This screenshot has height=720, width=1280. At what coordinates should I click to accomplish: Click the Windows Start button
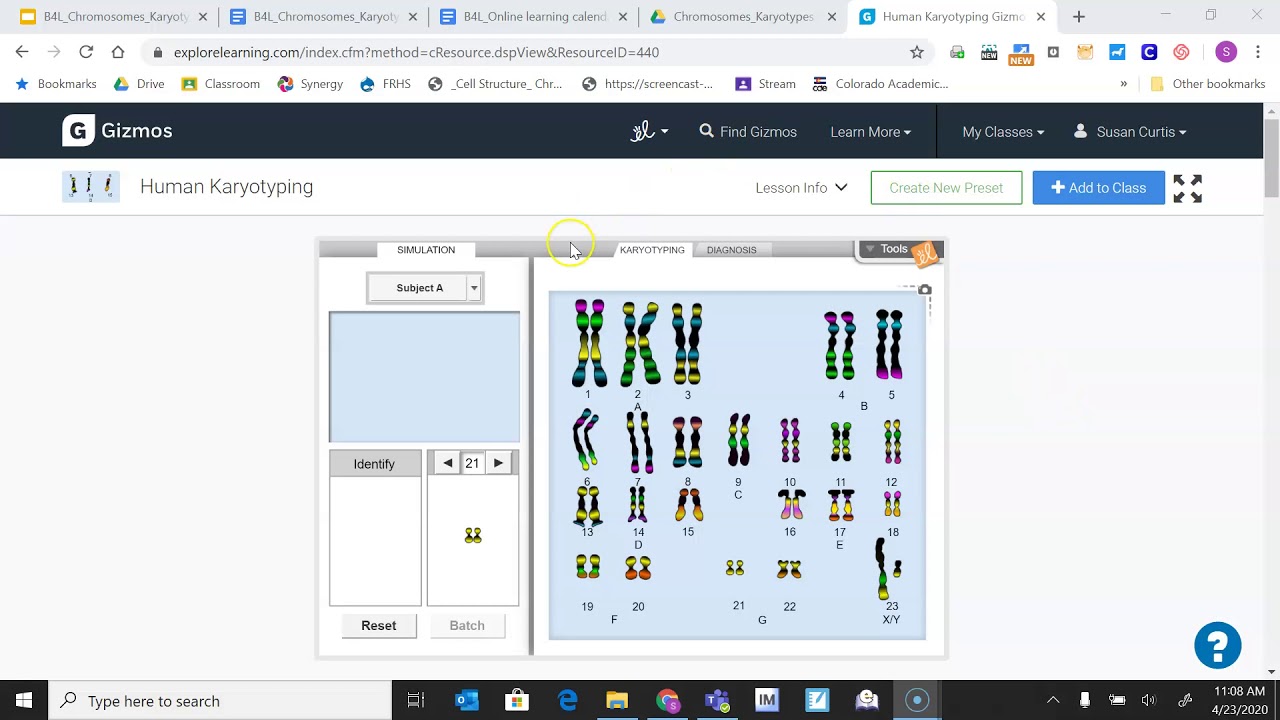tap(24, 700)
